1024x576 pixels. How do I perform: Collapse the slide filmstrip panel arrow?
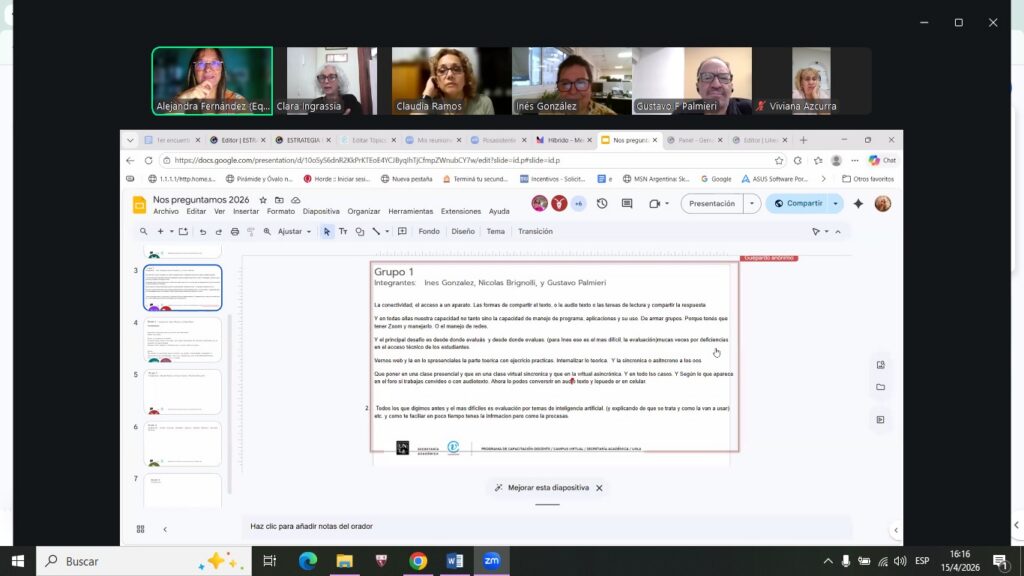(x=165, y=529)
